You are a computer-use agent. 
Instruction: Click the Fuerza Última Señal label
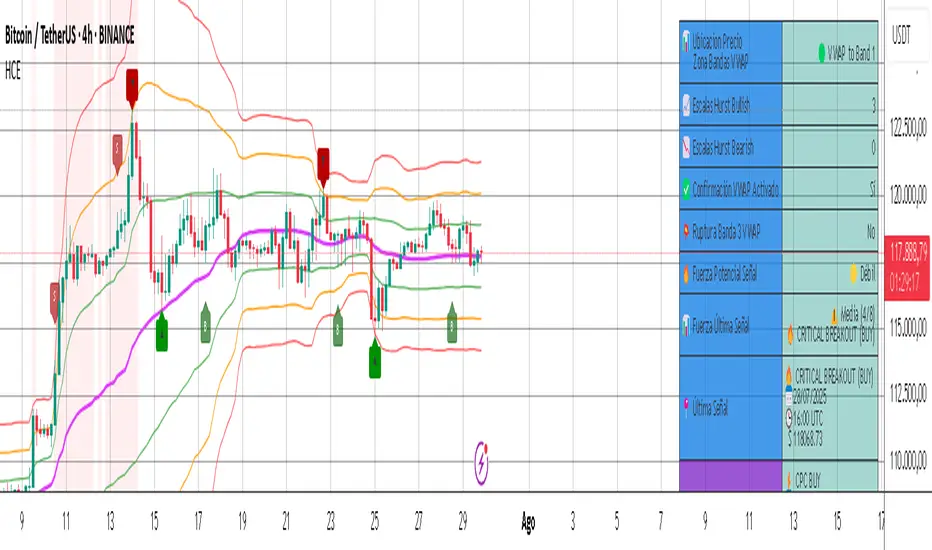pyautogui.click(x=720, y=326)
